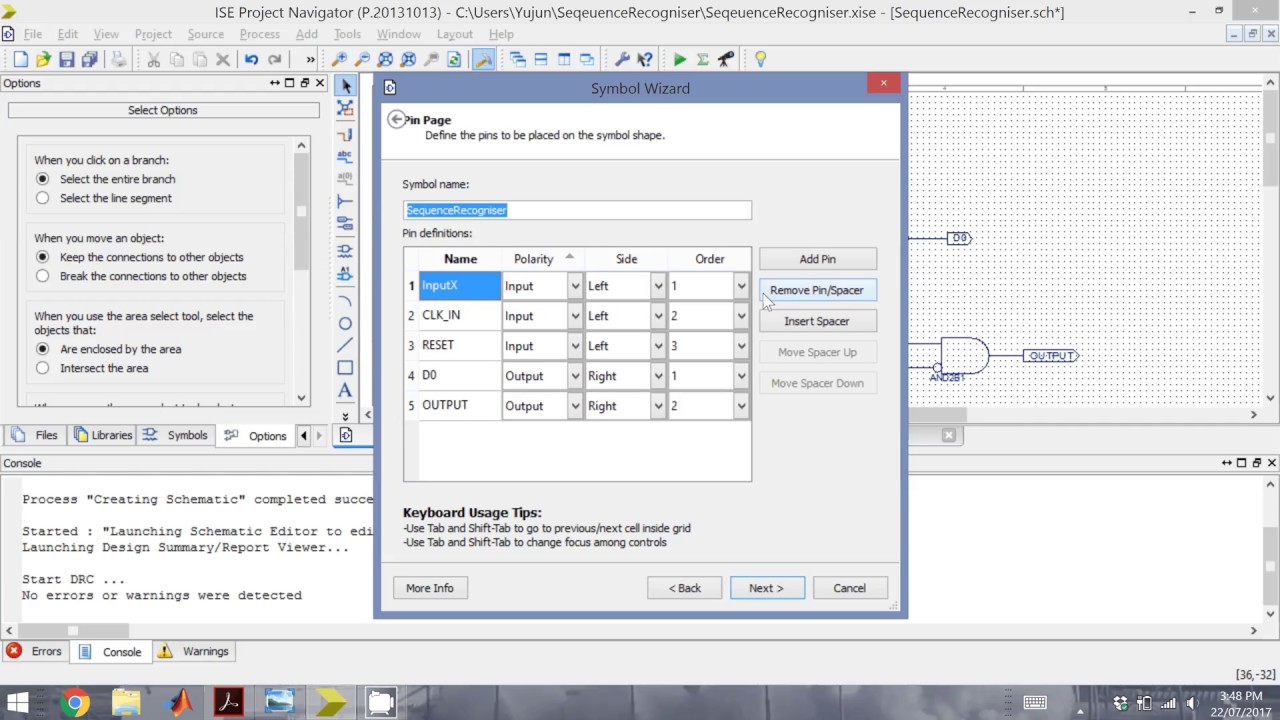Click the Tile Vertically icon
The height and width of the screenshot is (720, 1280).
[x=564, y=60]
